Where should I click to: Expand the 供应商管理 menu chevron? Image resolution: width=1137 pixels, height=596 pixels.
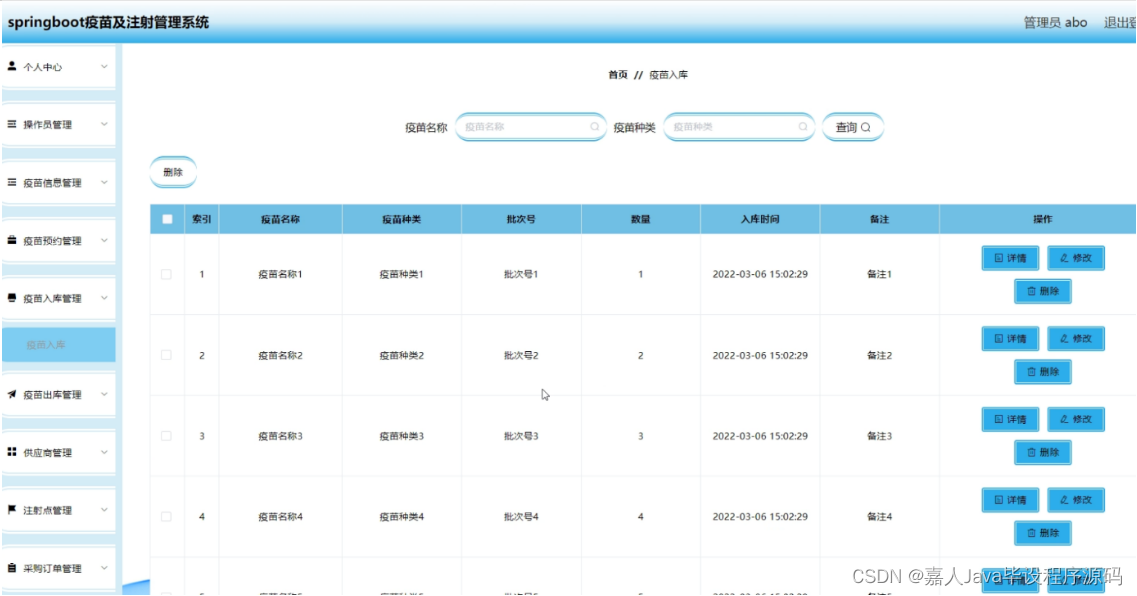click(x=104, y=452)
